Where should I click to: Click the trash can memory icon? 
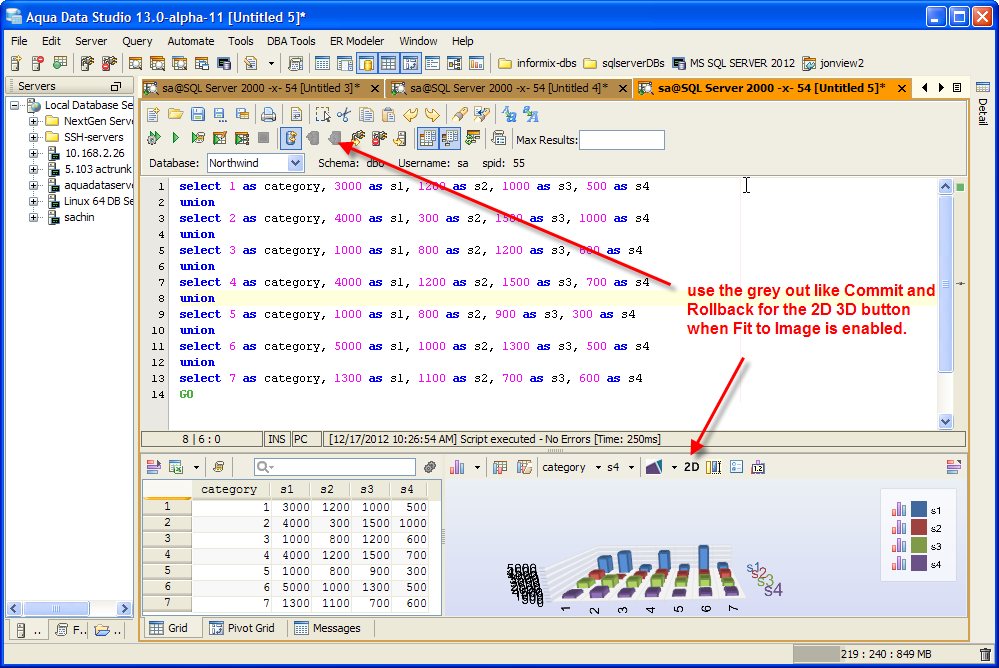[985, 654]
